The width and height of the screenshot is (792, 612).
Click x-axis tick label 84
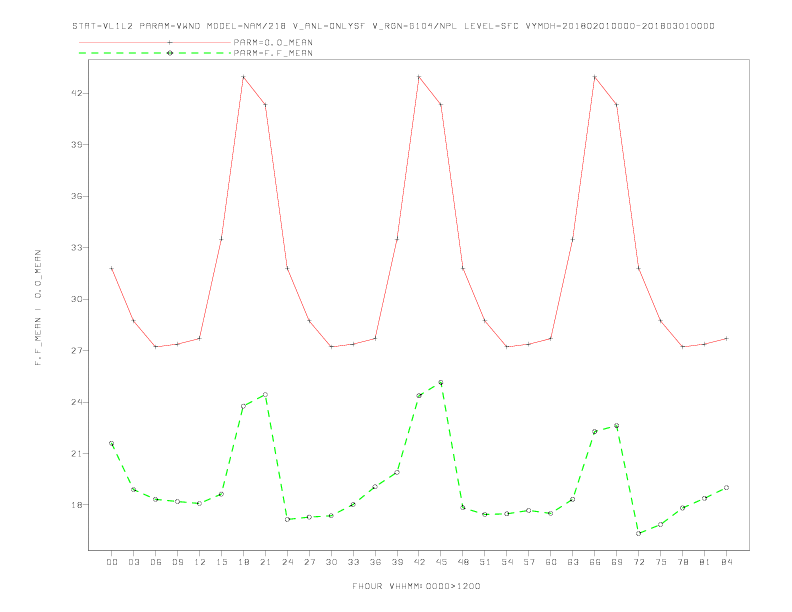[726, 562]
